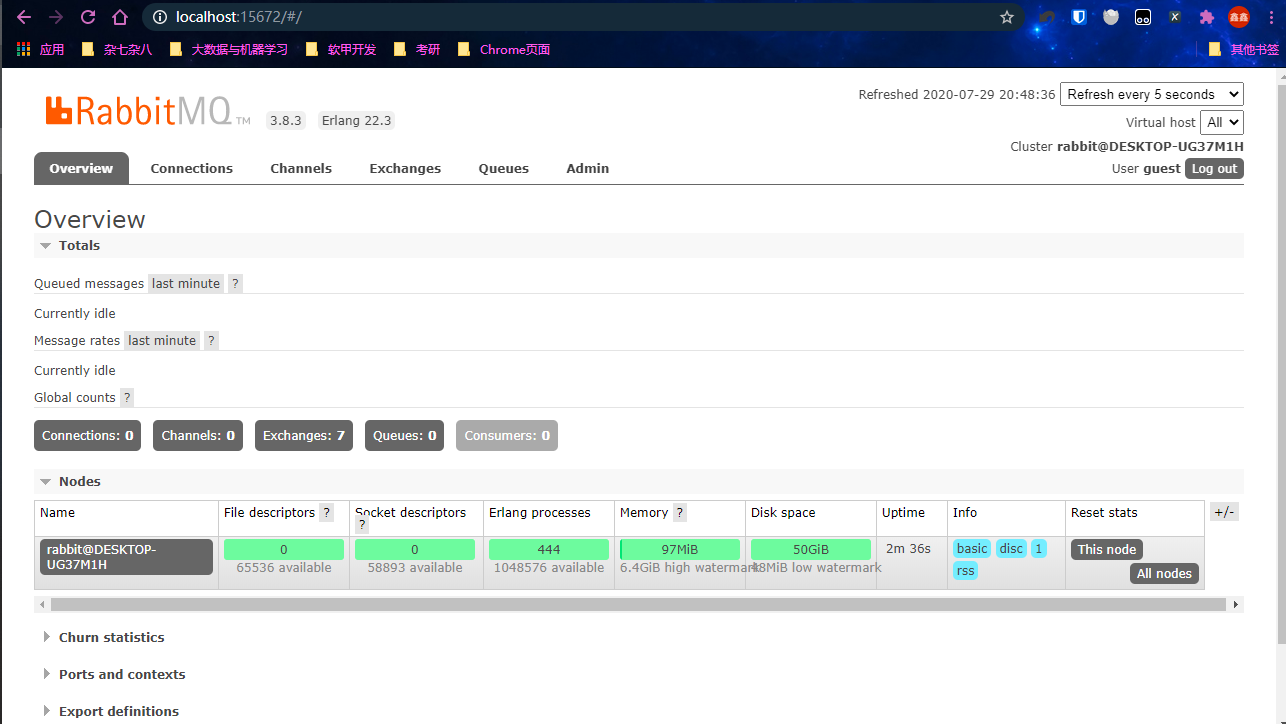This screenshot has height=724, width=1286.
Task: Click the Exchanges: 7 count button
Action: (x=304, y=435)
